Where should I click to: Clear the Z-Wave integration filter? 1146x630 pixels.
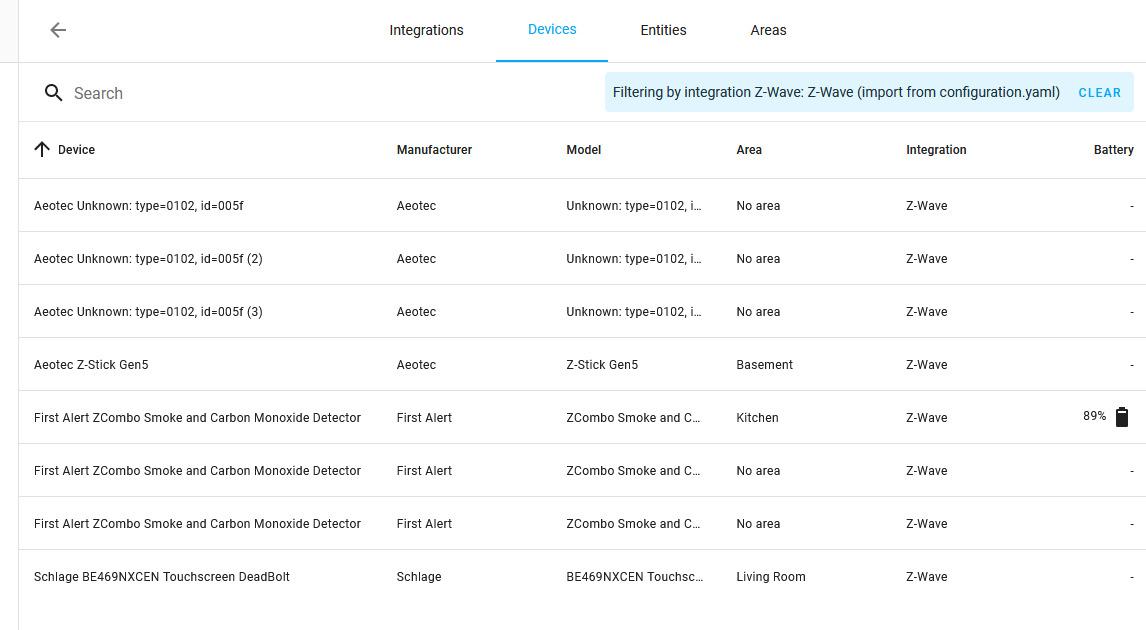[x=1099, y=93]
